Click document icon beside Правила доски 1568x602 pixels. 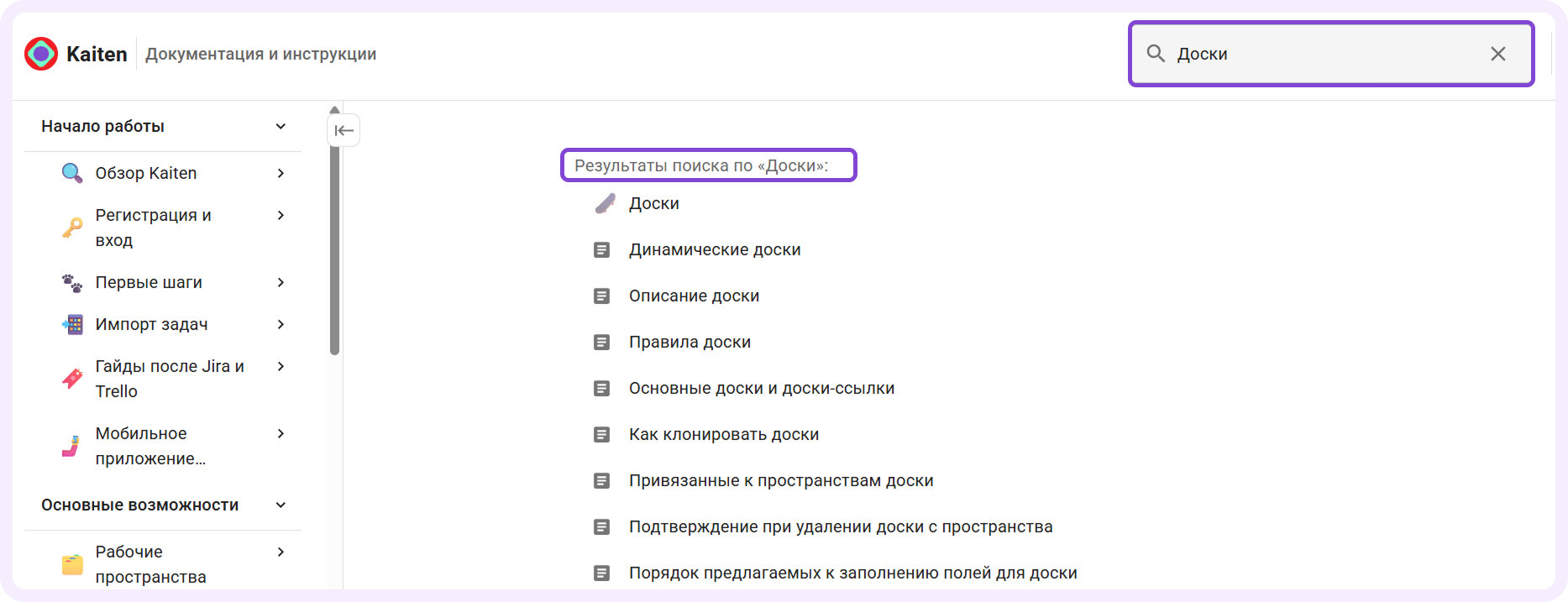601,342
